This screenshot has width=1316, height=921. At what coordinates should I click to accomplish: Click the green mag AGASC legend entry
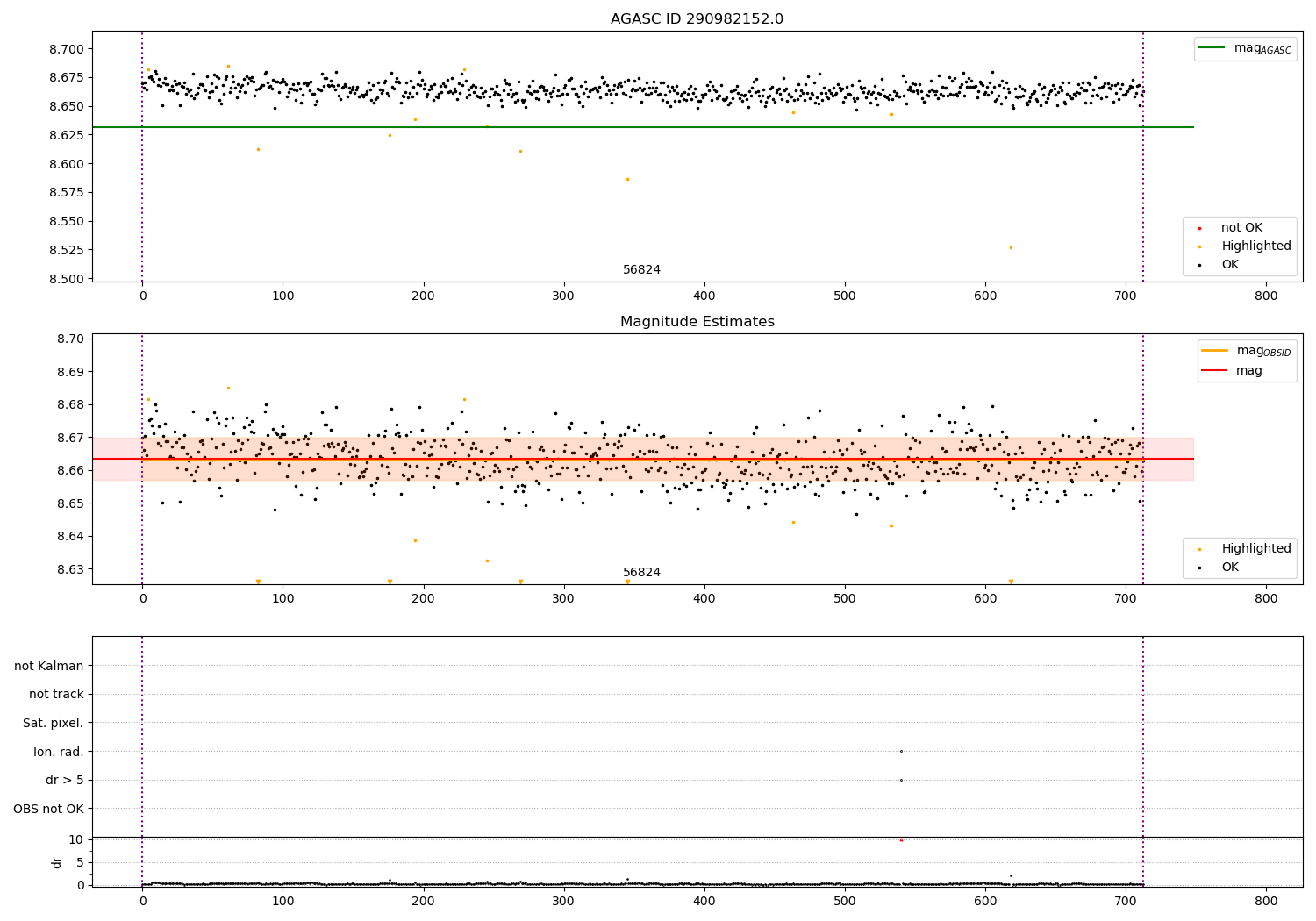1245,48
